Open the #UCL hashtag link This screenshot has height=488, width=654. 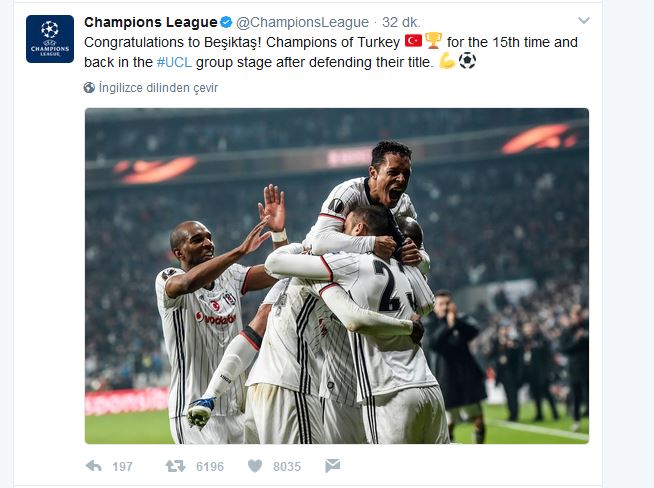point(174,62)
